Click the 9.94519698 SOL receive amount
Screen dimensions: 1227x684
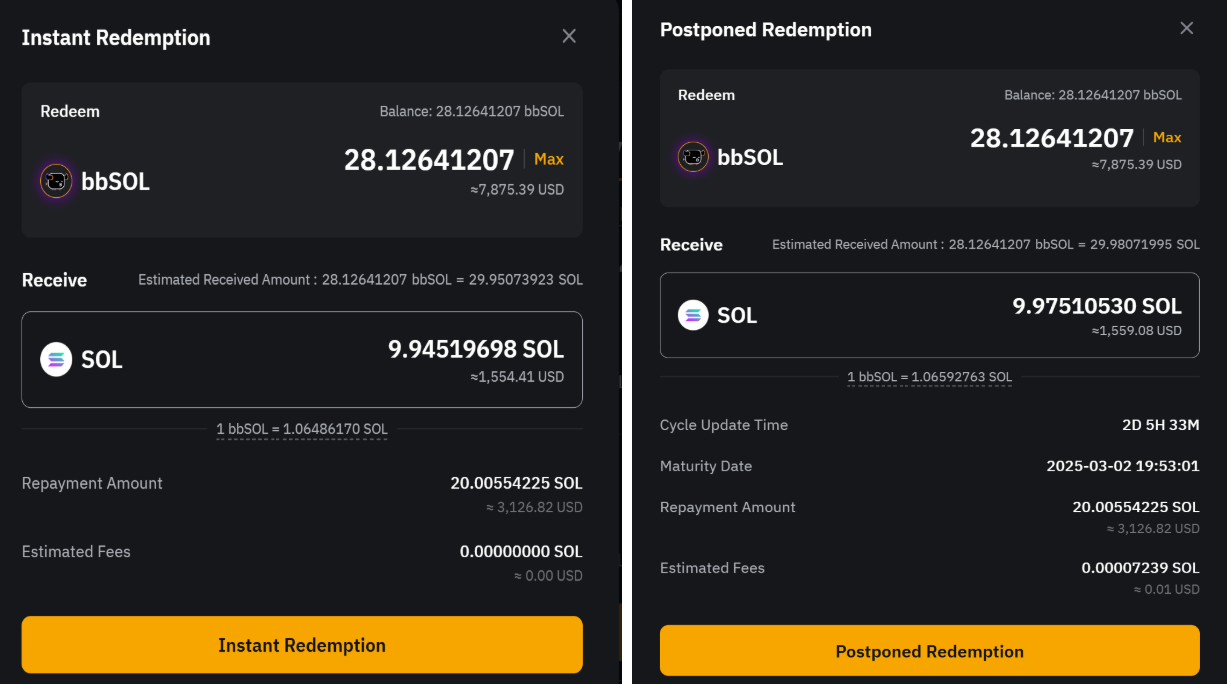[x=476, y=349]
